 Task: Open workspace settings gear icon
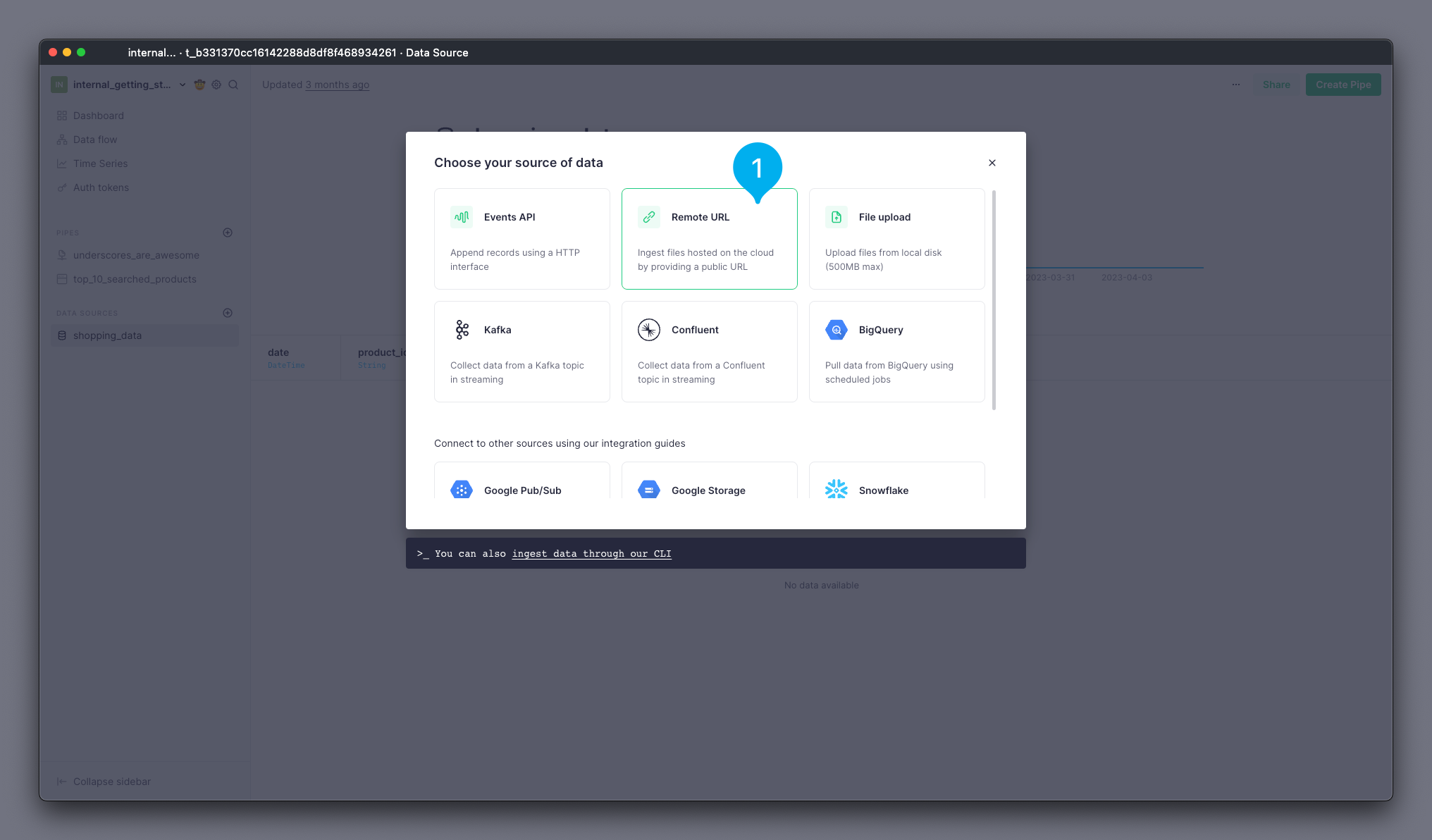tap(216, 85)
